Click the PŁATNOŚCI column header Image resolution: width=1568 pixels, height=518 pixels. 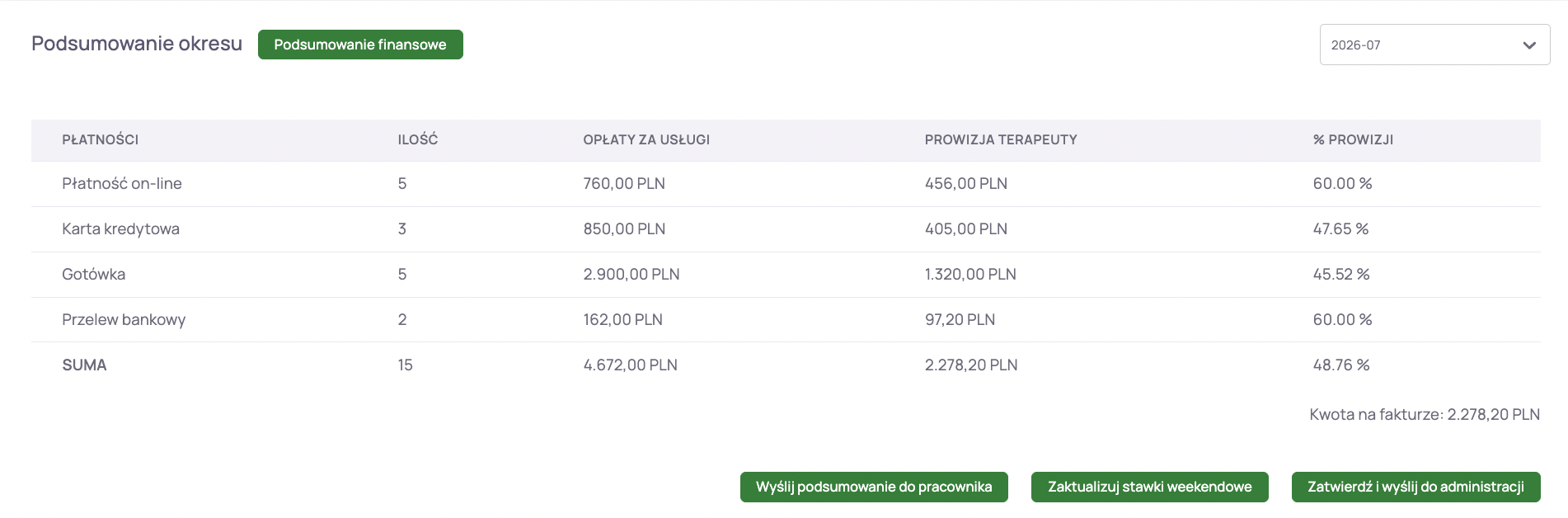tap(101, 140)
